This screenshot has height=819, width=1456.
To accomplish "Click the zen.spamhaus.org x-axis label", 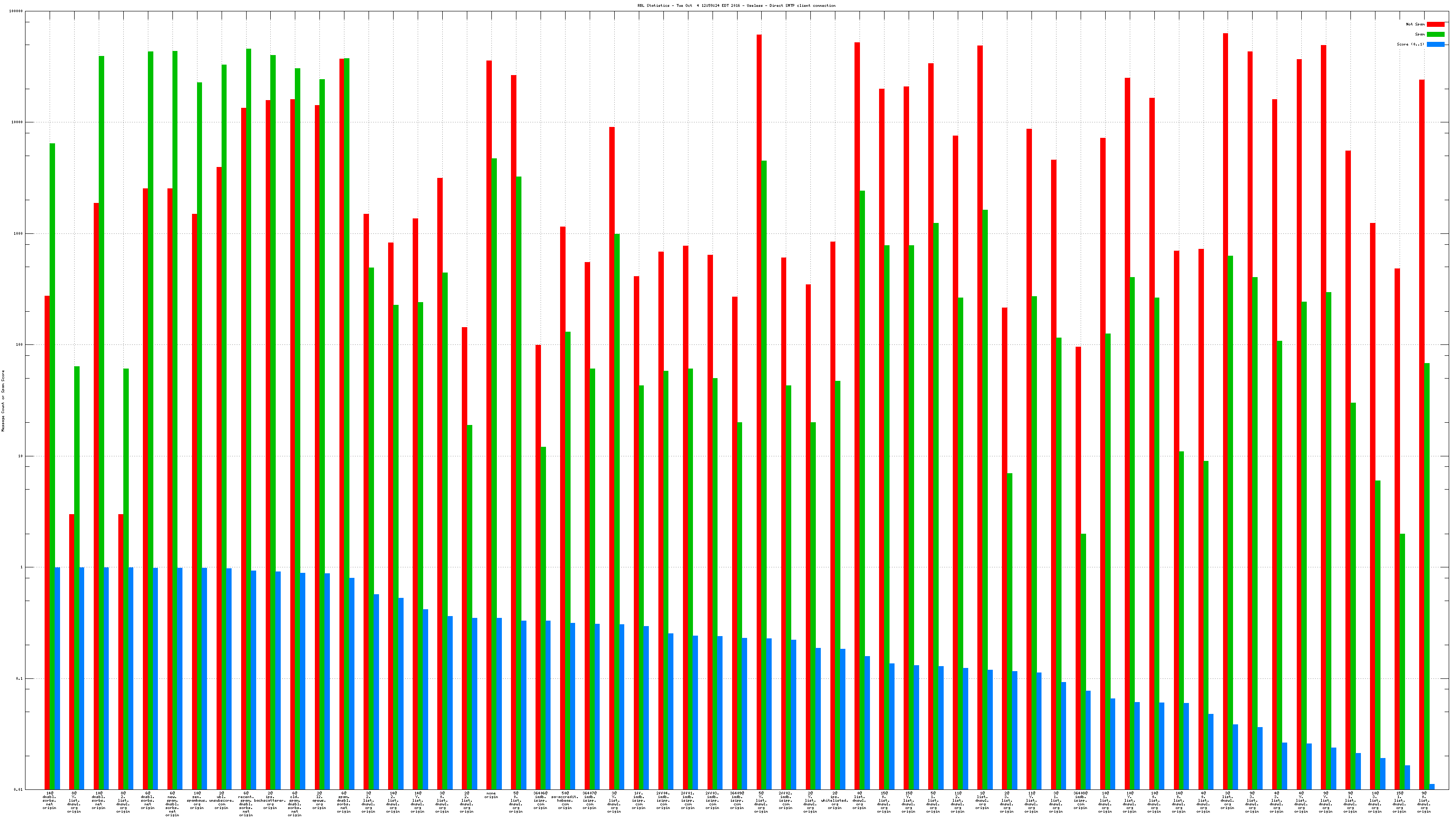I will click(197, 801).
